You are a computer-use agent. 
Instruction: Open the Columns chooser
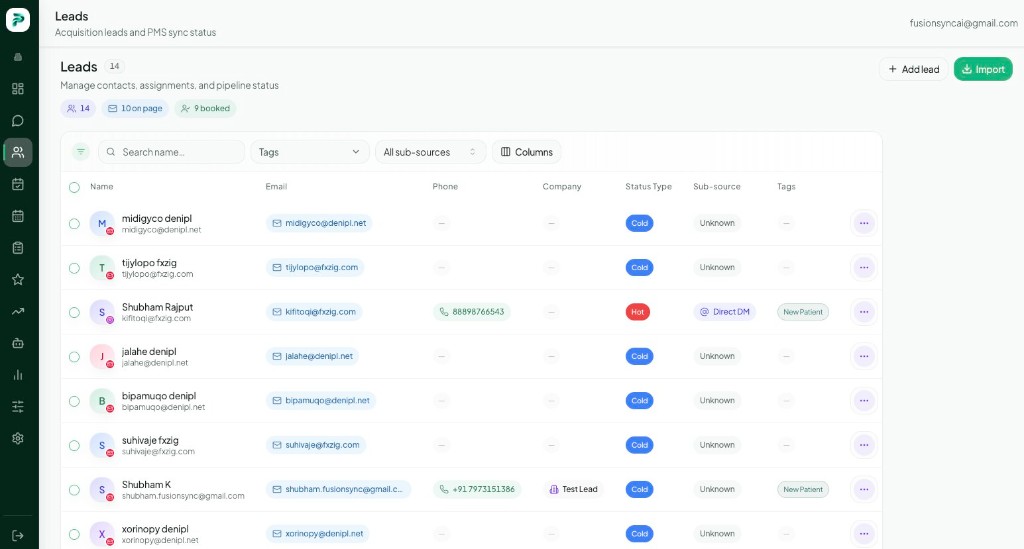coord(526,152)
